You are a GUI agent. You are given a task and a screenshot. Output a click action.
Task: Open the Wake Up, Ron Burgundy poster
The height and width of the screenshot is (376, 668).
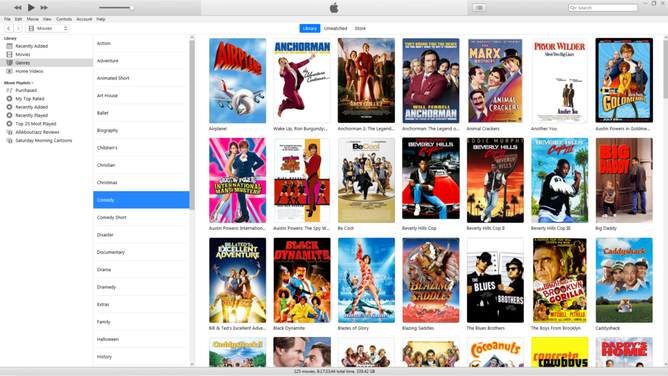point(302,81)
